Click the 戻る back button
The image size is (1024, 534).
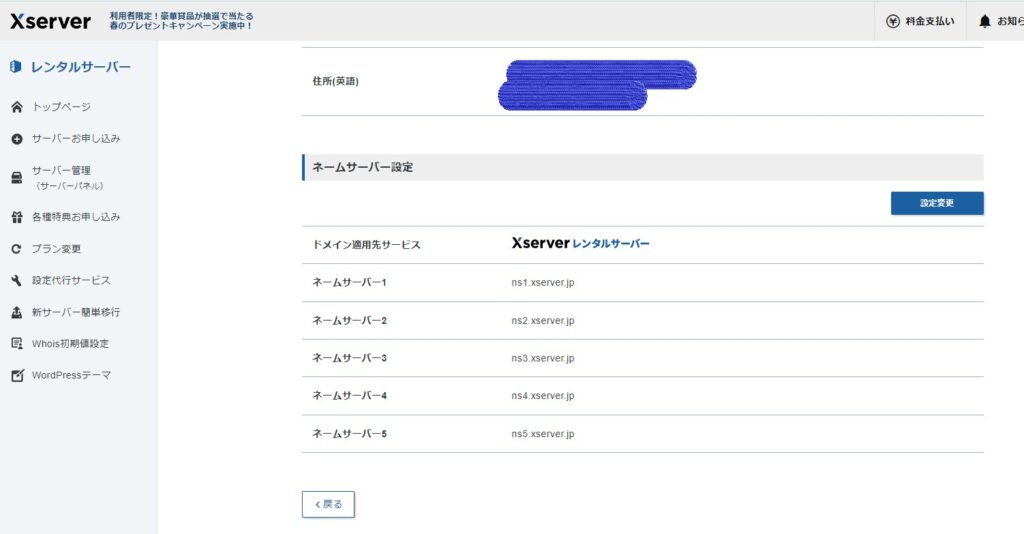[x=328, y=504]
